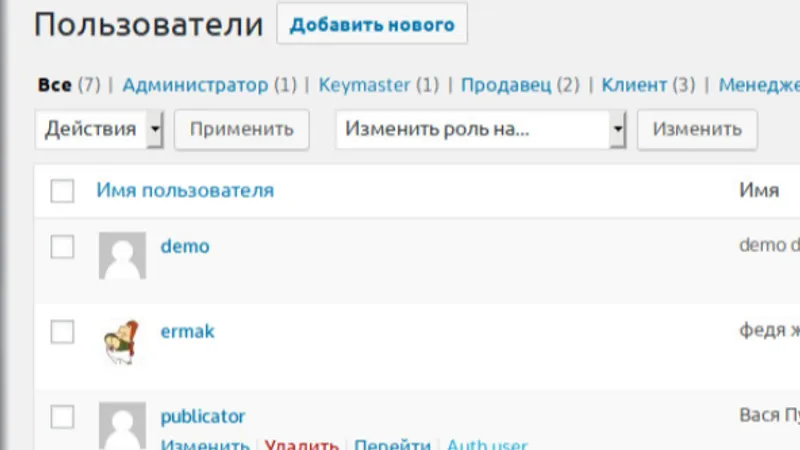Open the publicator username link
Image resolution: width=800 pixels, height=450 pixels.
tap(203, 417)
